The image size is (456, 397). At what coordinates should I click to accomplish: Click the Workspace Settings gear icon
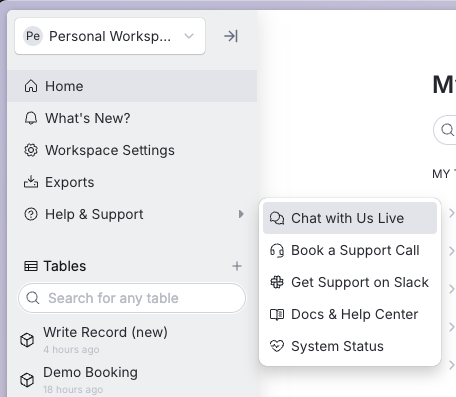pos(31,150)
